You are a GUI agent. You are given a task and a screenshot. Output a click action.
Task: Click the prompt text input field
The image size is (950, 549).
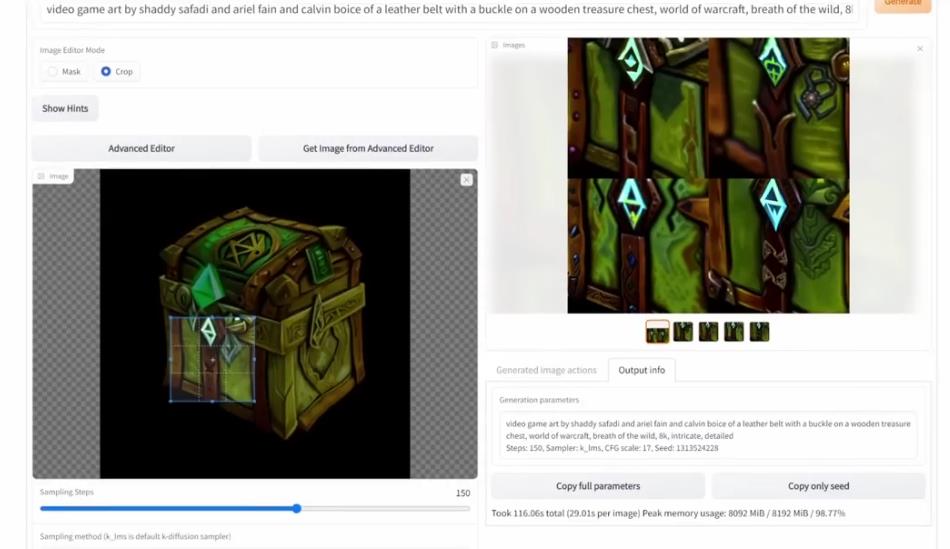(x=449, y=10)
